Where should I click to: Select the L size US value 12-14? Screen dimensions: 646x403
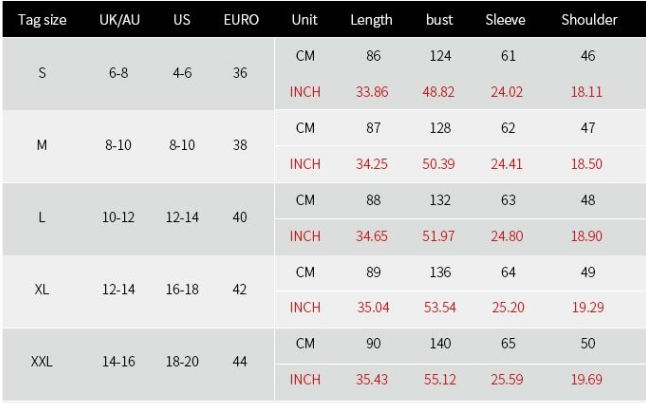182,217
